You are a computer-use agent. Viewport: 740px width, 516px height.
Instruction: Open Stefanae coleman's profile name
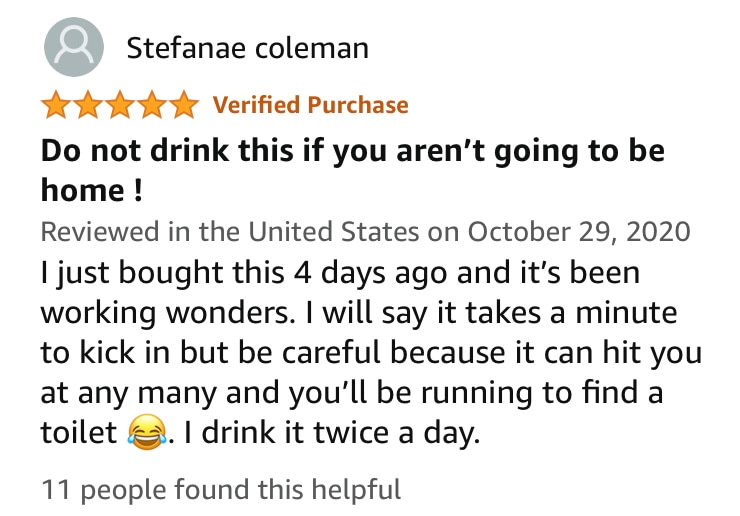tap(247, 48)
